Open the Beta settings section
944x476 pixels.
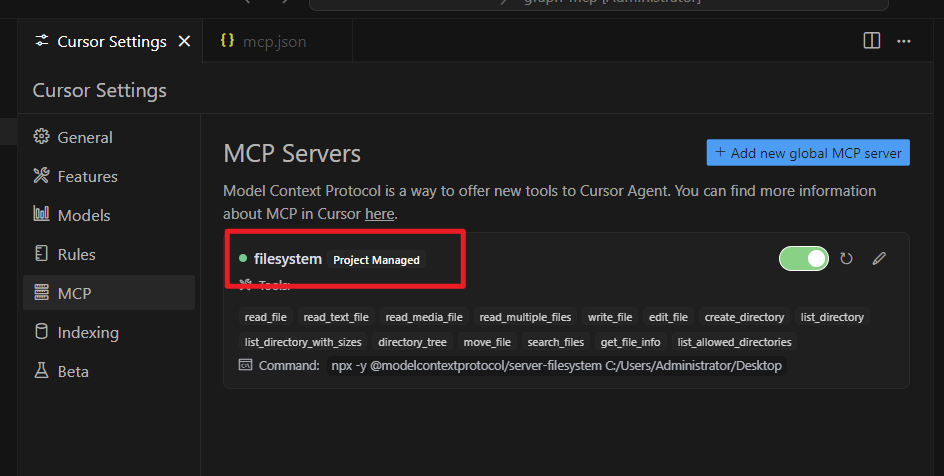point(109,371)
